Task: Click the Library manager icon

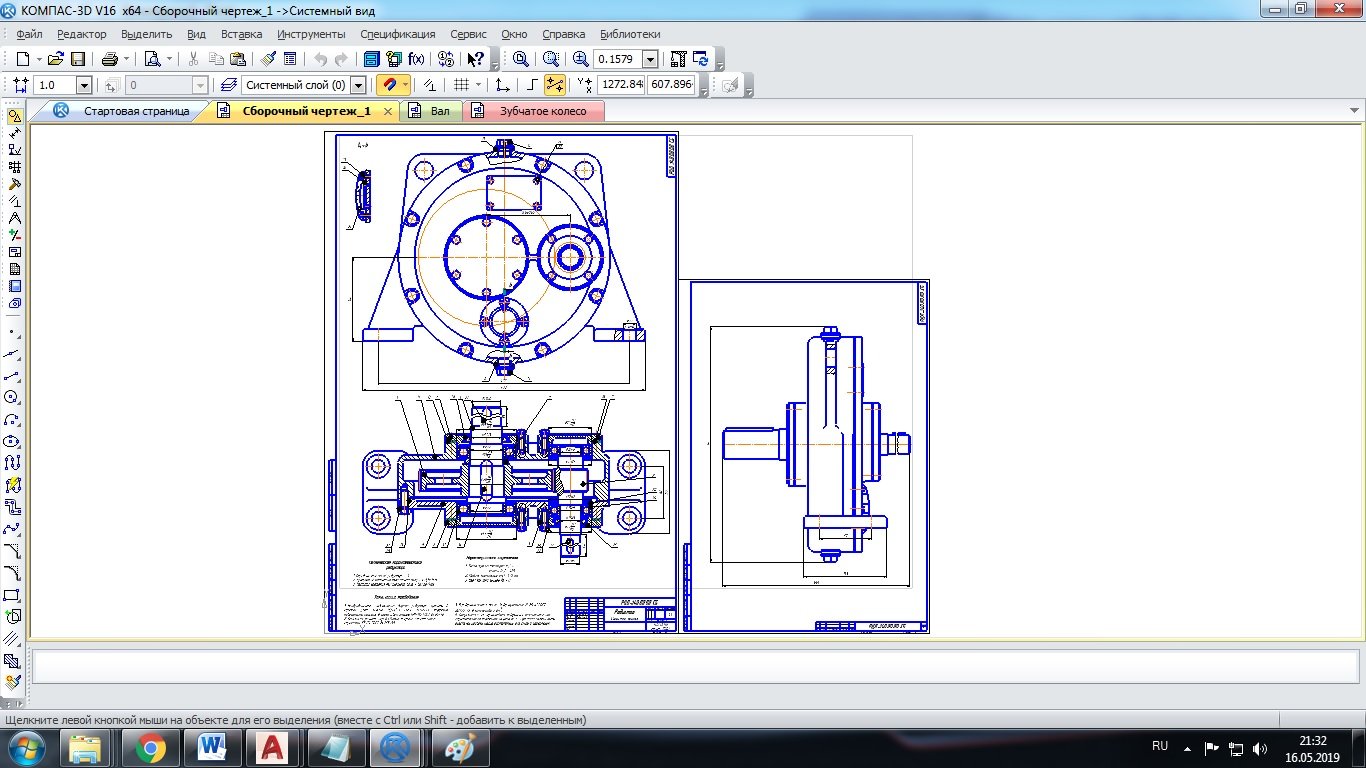Action: click(x=371, y=59)
